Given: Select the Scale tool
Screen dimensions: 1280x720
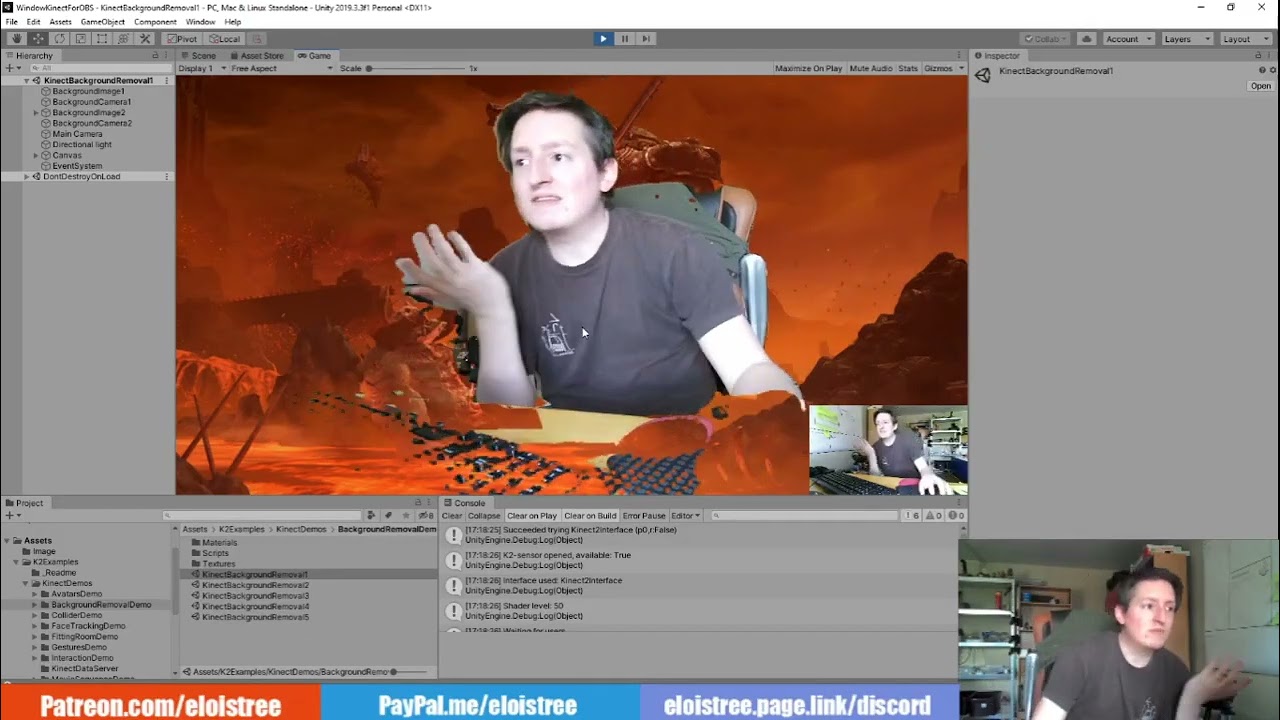Looking at the screenshot, I should point(81,39).
